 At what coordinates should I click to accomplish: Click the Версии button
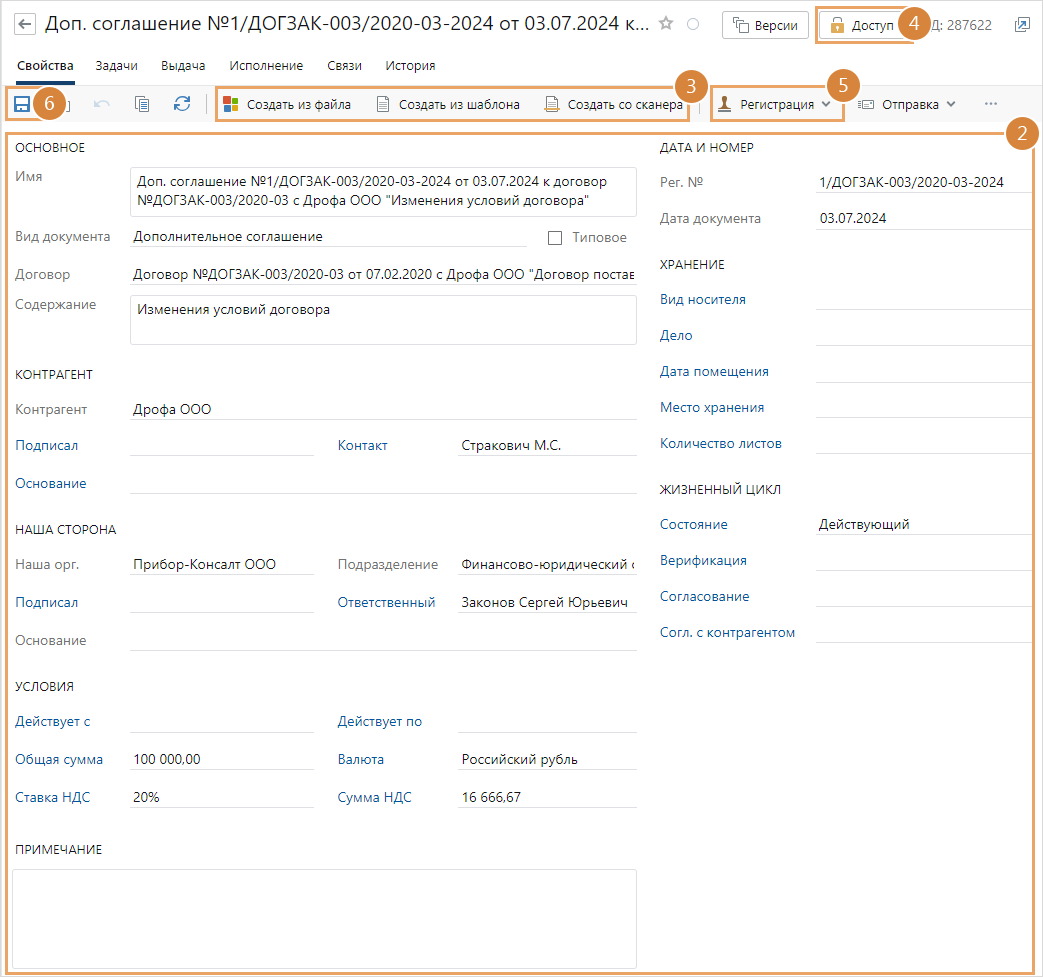[x=765, y=26]
